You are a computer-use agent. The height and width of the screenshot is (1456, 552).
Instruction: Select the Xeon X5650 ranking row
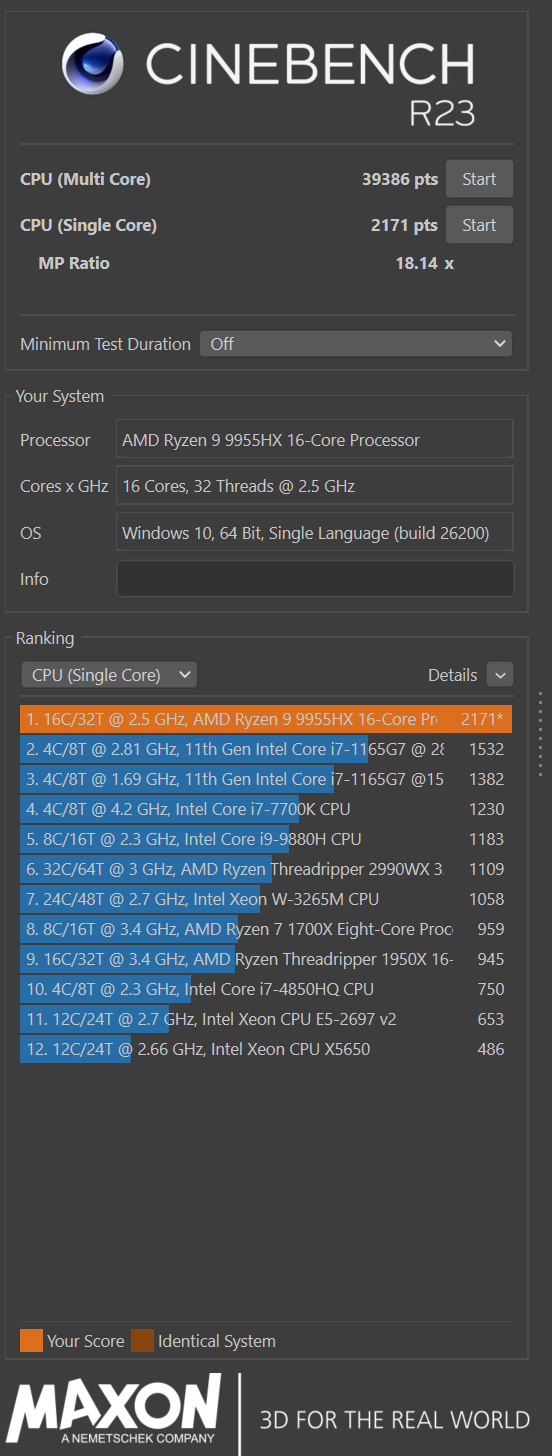coord(266,1049)
